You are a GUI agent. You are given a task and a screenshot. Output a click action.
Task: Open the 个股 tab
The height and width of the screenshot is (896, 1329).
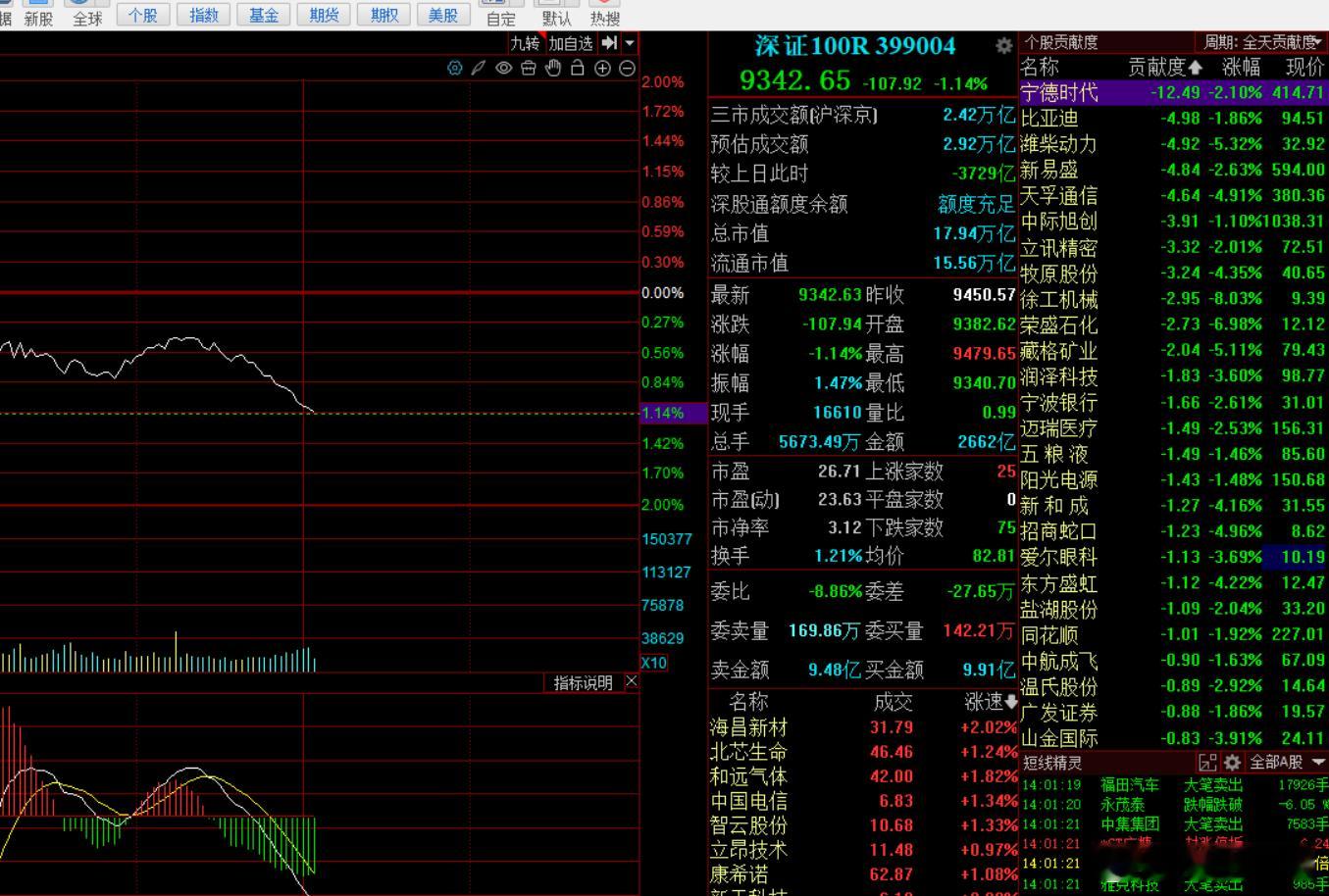142,14
